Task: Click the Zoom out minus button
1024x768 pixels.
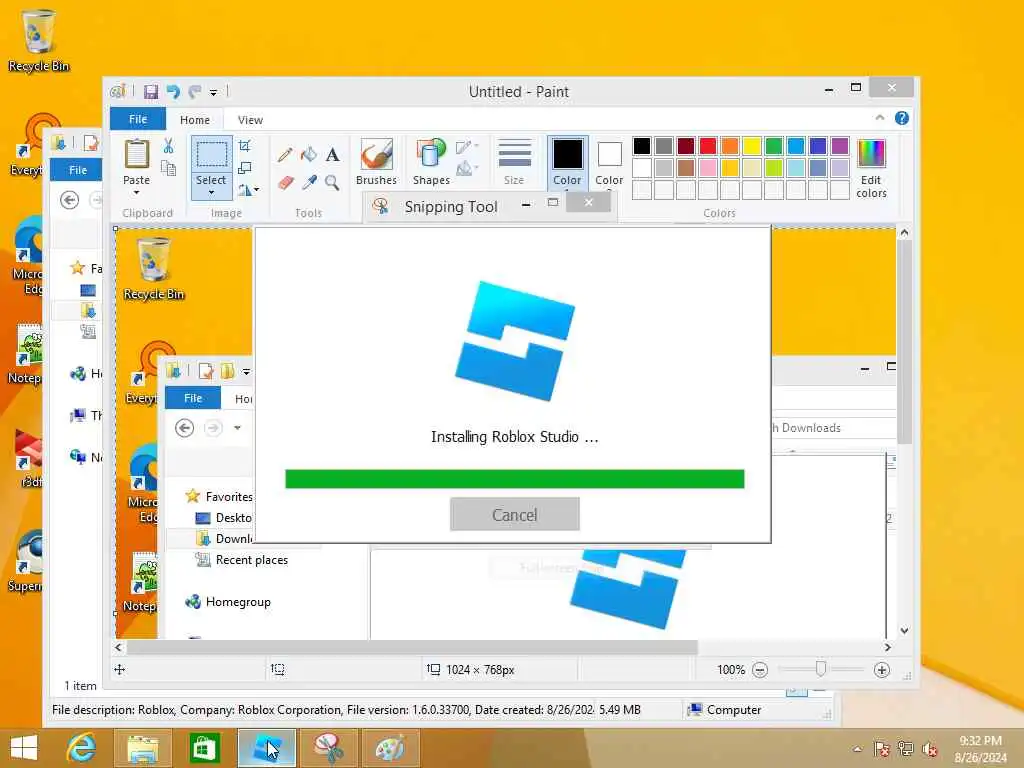Action: (760, 670)
